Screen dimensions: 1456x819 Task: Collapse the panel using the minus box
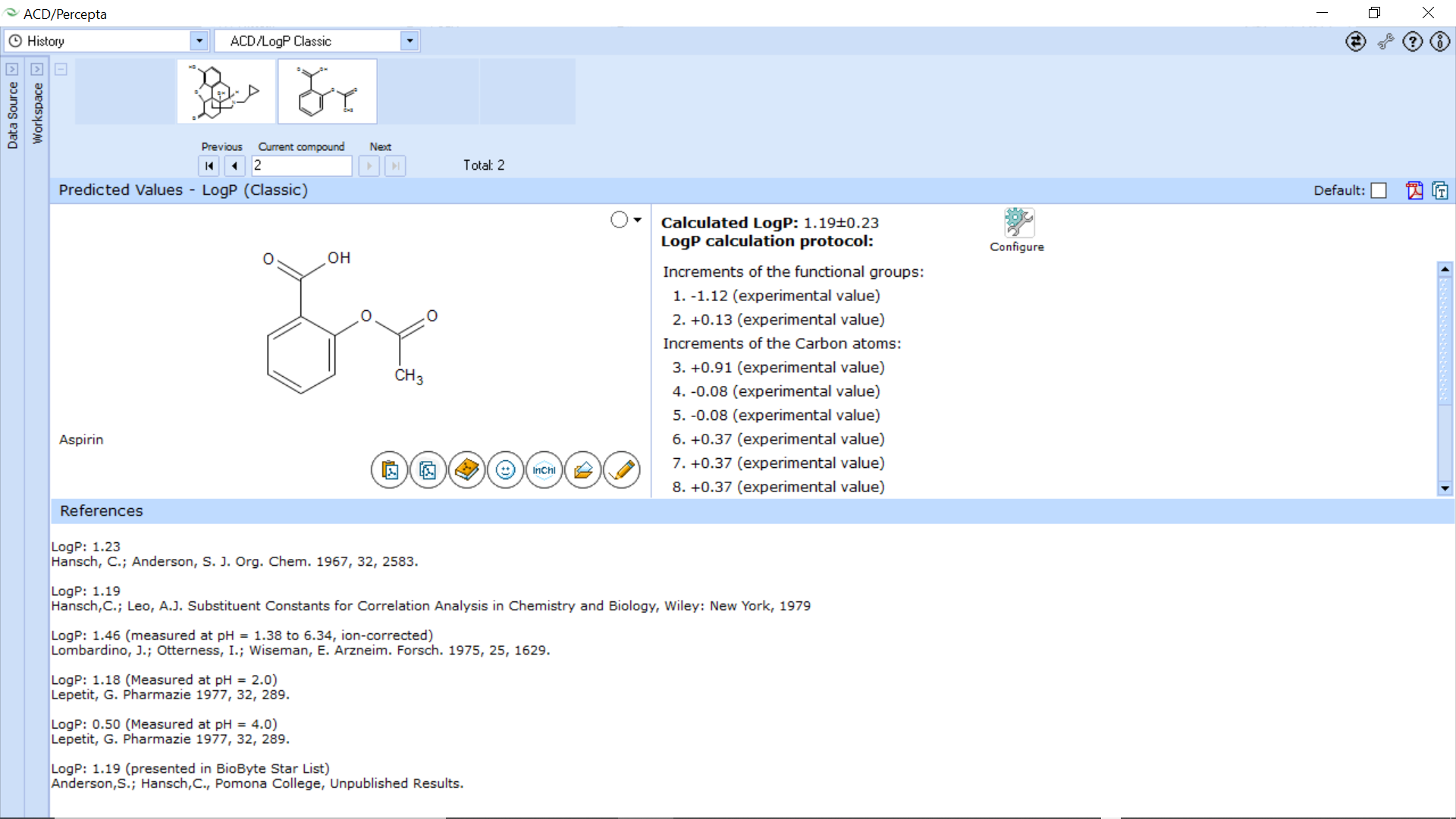[61, 69]
